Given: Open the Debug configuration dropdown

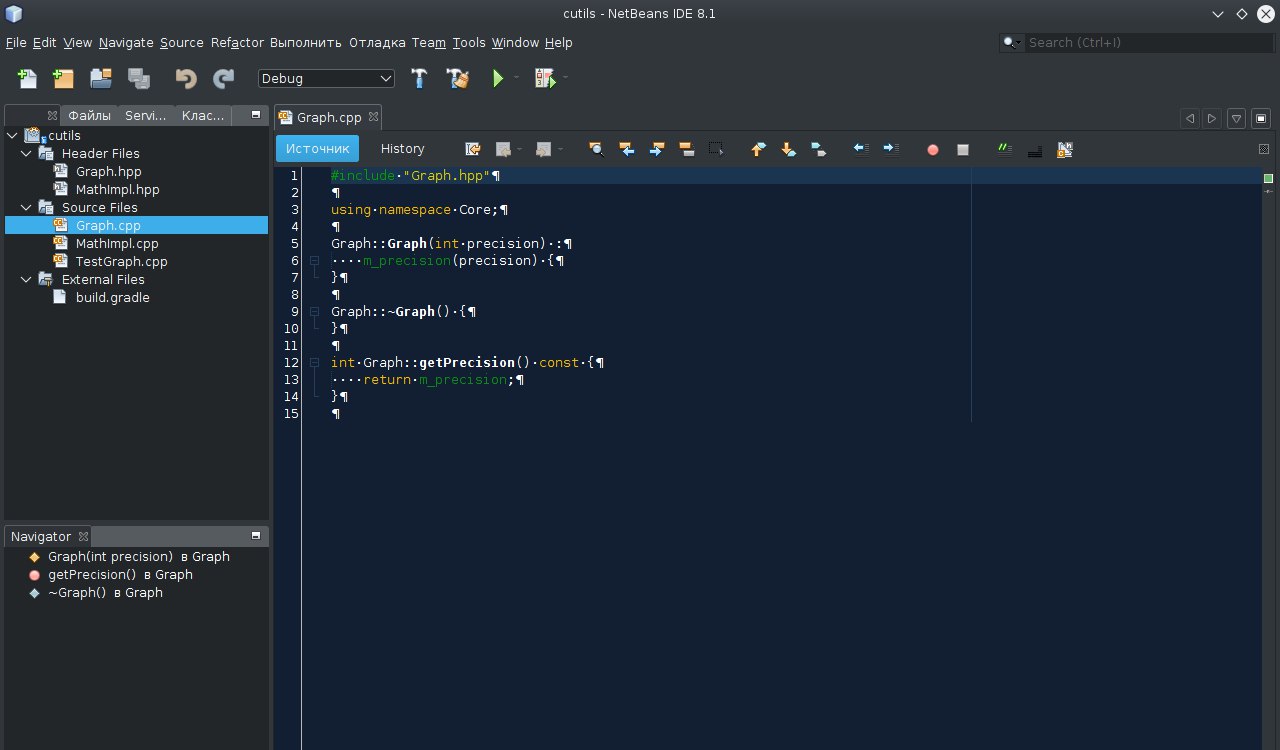Looking at the screenshot, I should click(327, 79).
